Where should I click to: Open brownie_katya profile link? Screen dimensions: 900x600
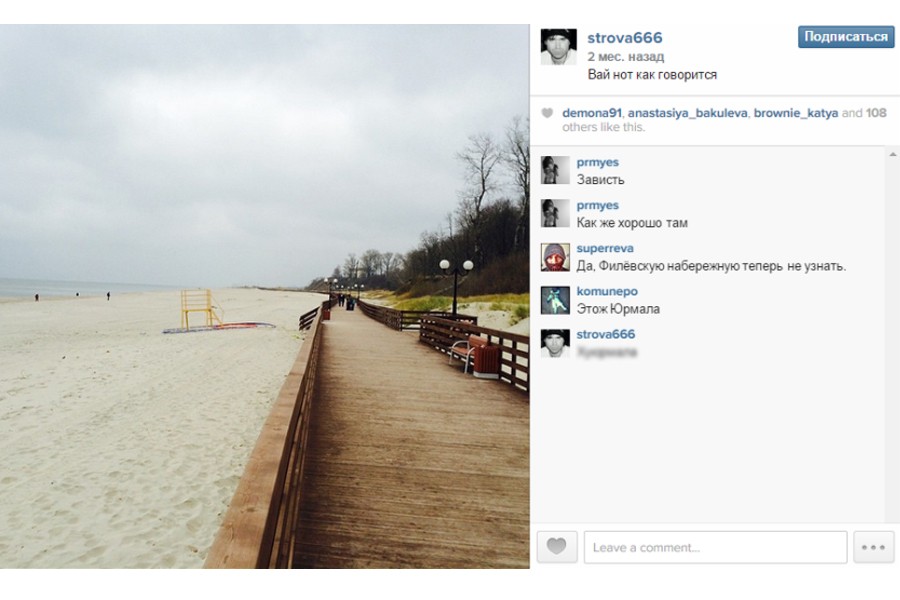tap(796, 113)
